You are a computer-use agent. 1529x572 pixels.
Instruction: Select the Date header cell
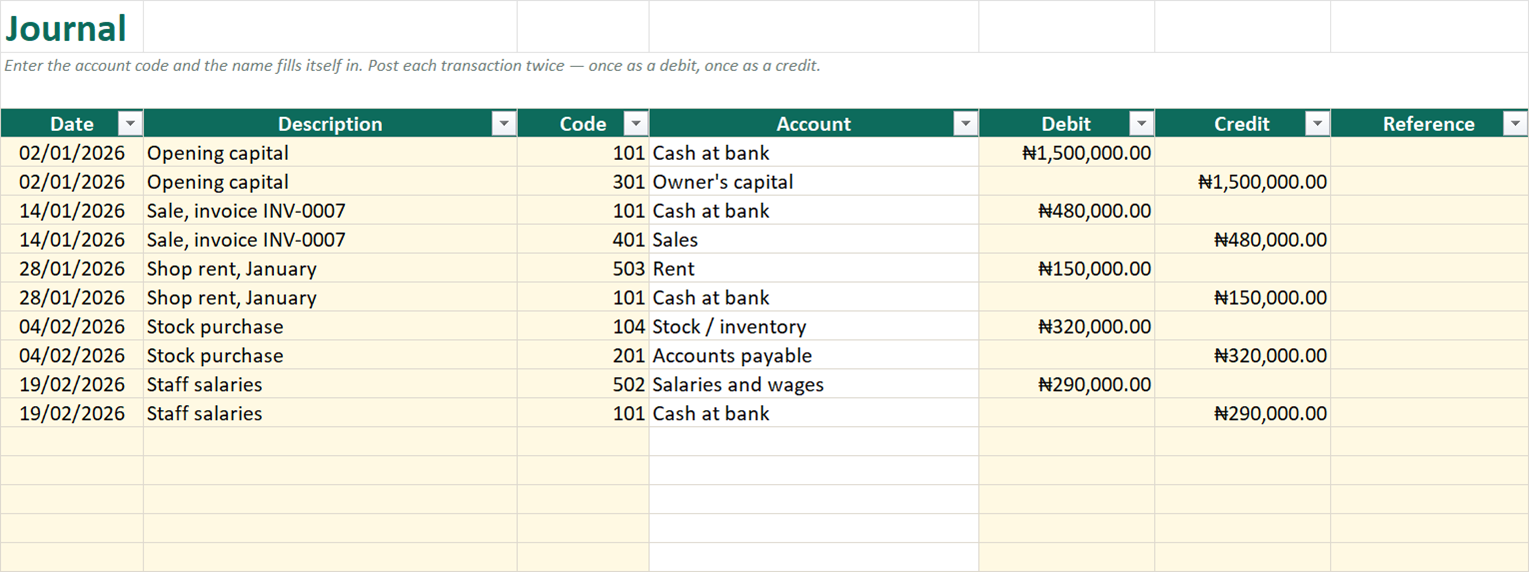pyautogui.click(x=72, y=124)
